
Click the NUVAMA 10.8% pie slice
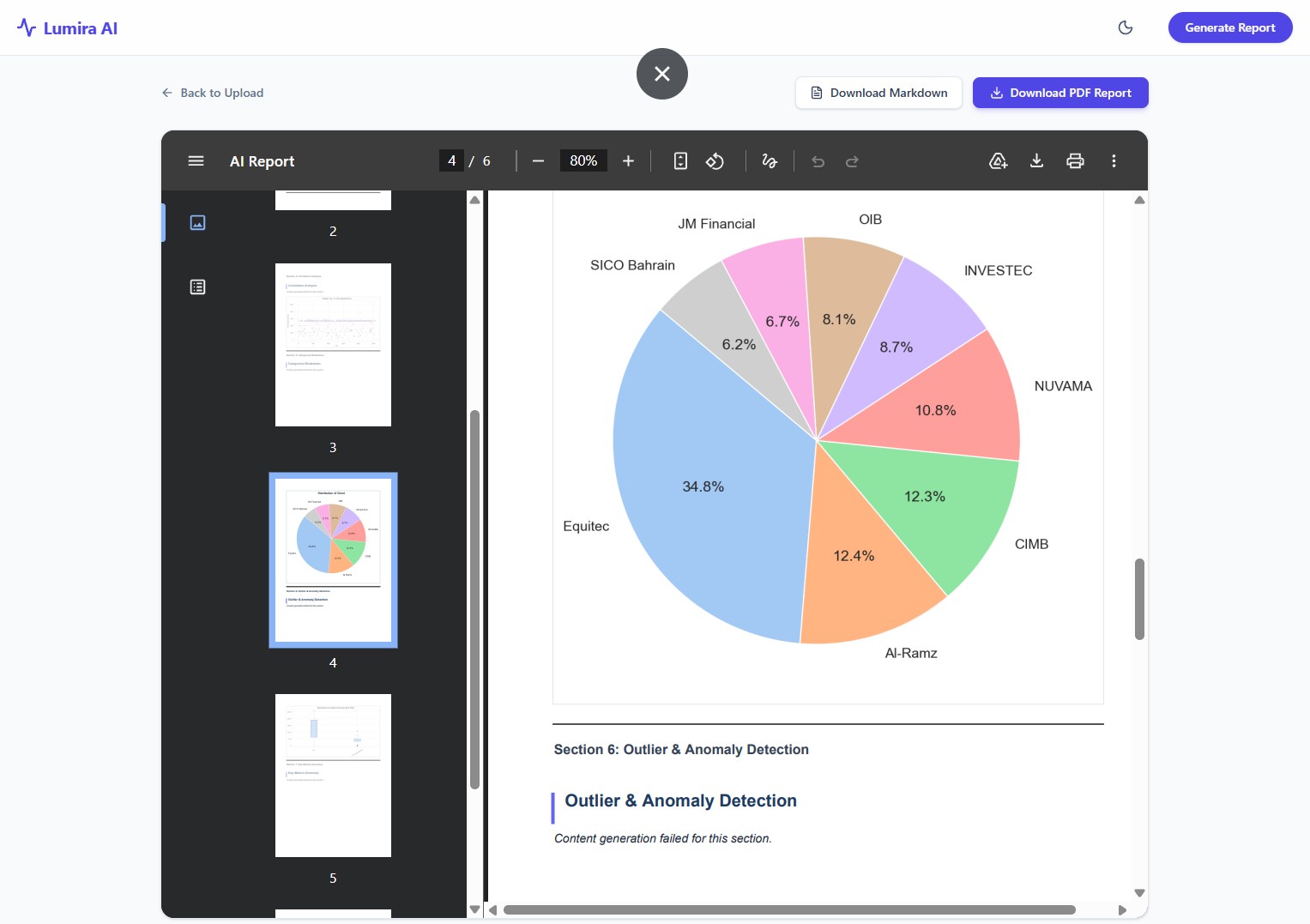coord(936,410)
